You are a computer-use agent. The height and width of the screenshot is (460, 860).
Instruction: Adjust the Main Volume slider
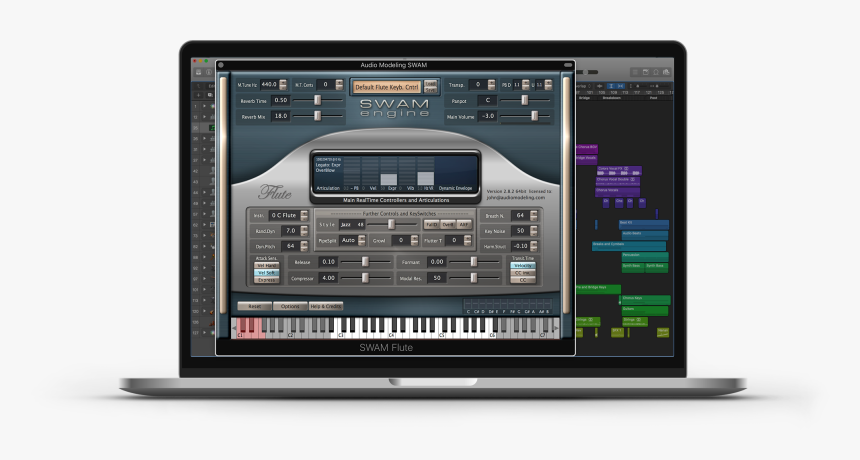click(x=525, y=116)
